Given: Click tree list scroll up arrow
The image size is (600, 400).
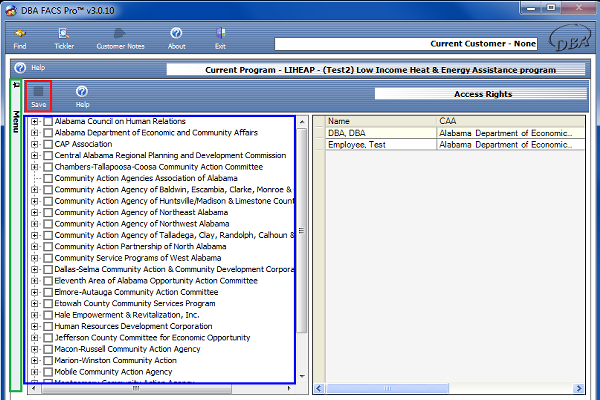Looking at the screenshot, I should (302, 122).
